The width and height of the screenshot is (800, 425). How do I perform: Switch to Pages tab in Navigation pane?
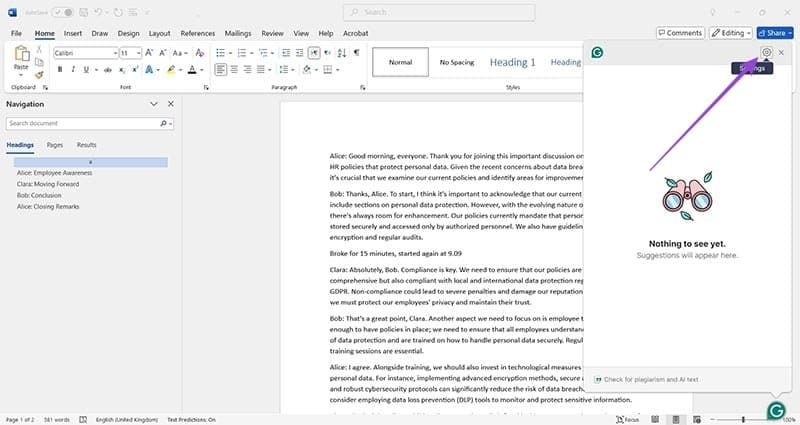[55, 145]
